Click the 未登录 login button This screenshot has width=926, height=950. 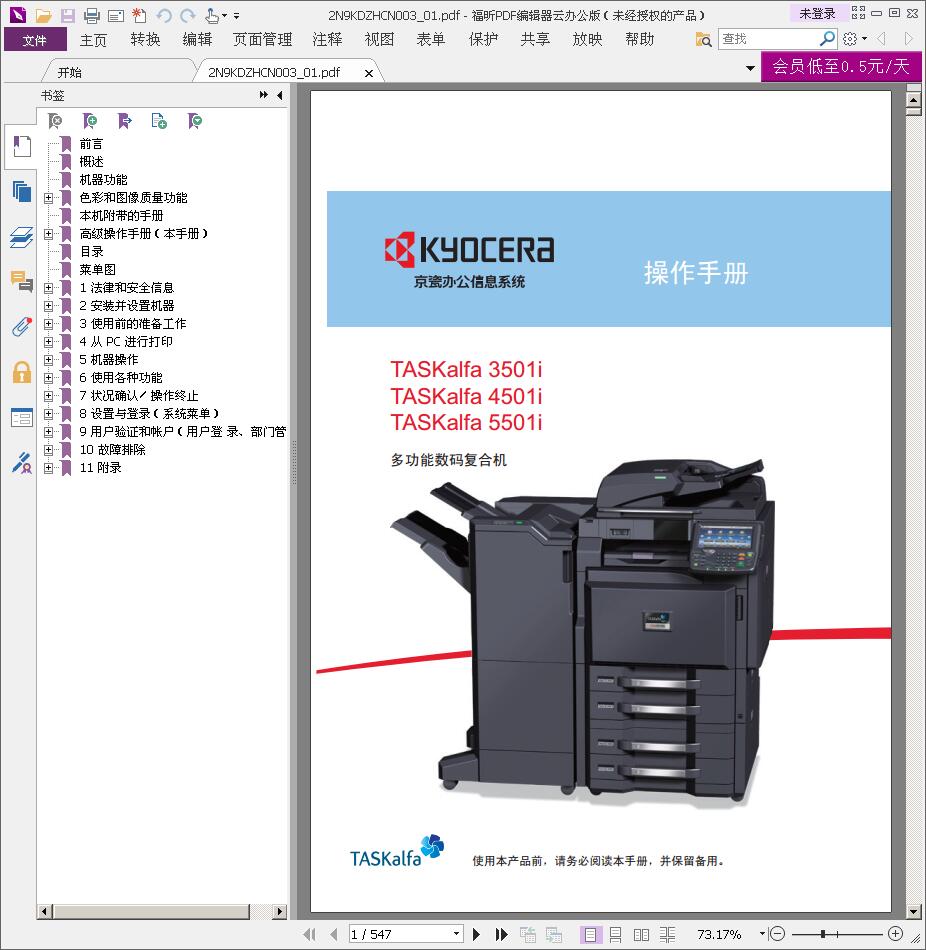coord(817,13)
